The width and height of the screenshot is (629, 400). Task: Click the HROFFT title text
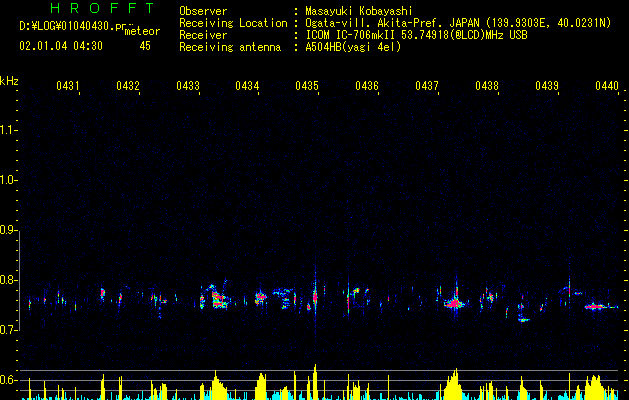pyautogui.click(x=102, y=8)
